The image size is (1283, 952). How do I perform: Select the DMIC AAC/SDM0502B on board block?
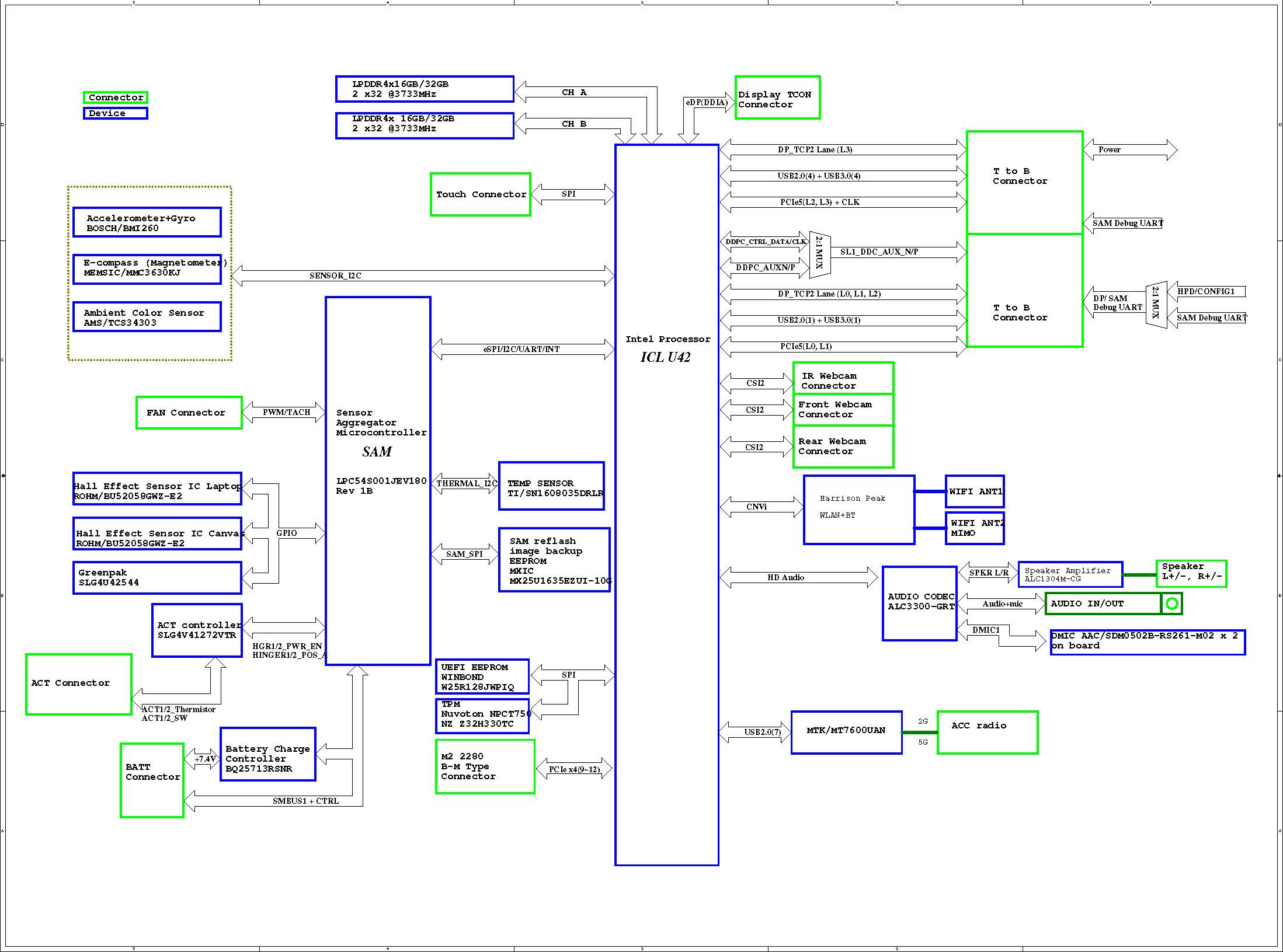coord(1148,642)
